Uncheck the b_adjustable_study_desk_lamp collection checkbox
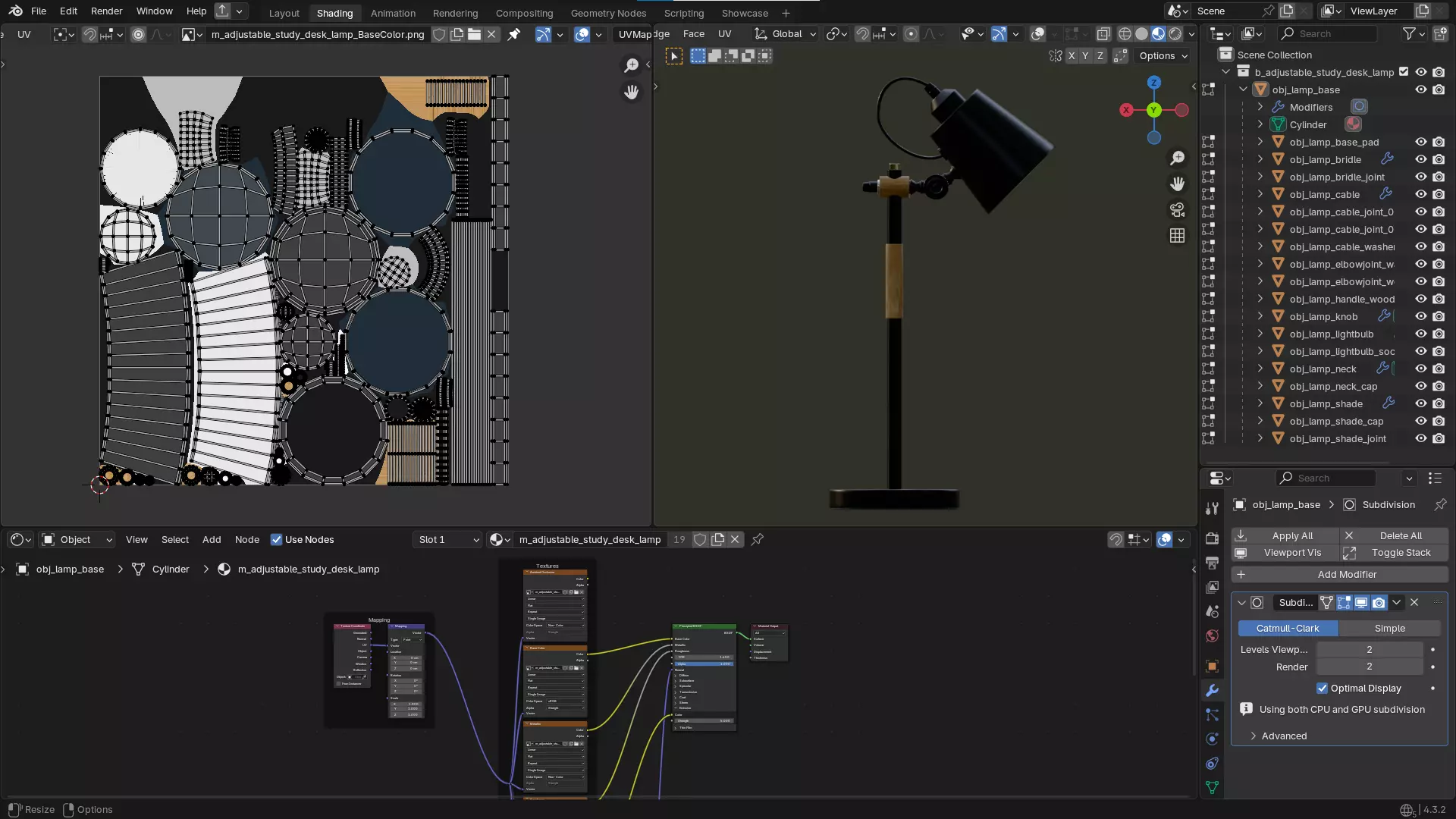1456x819 pixels. [1404, 72]
